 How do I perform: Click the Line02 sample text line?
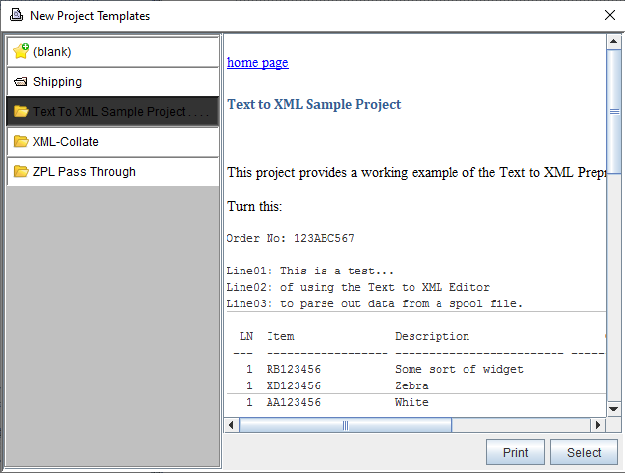coord(358,287)
